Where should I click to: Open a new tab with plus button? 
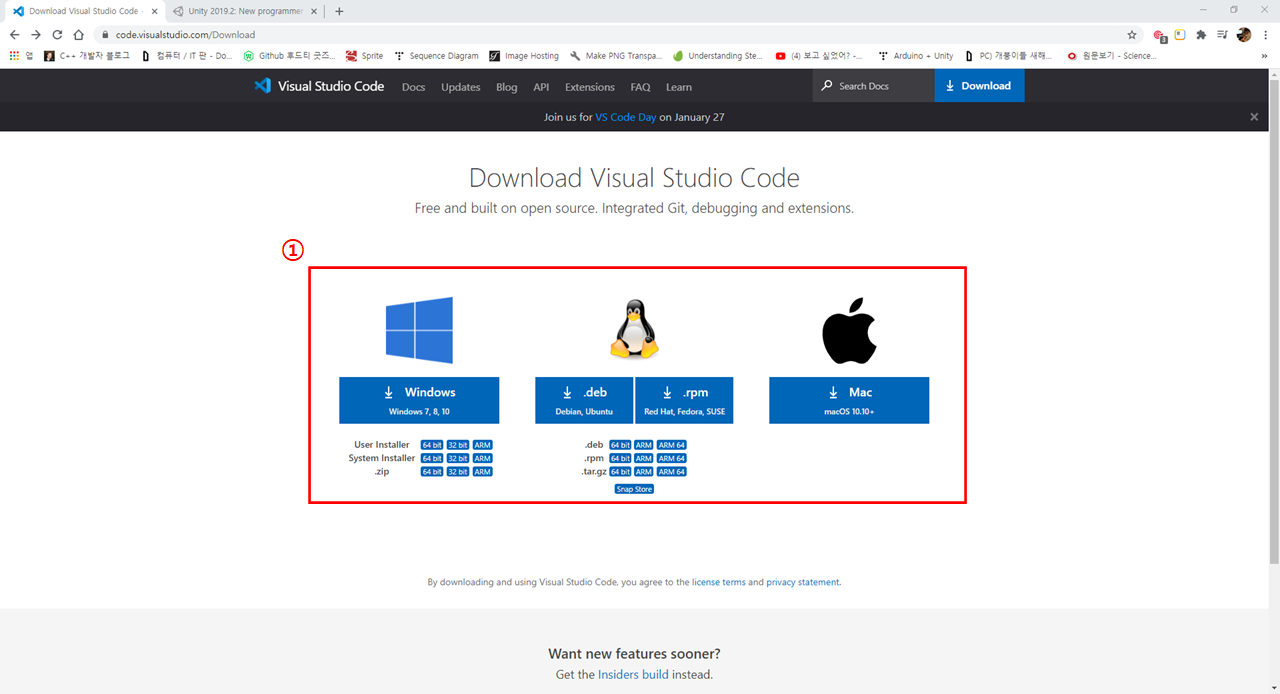(x=339, y=11)
